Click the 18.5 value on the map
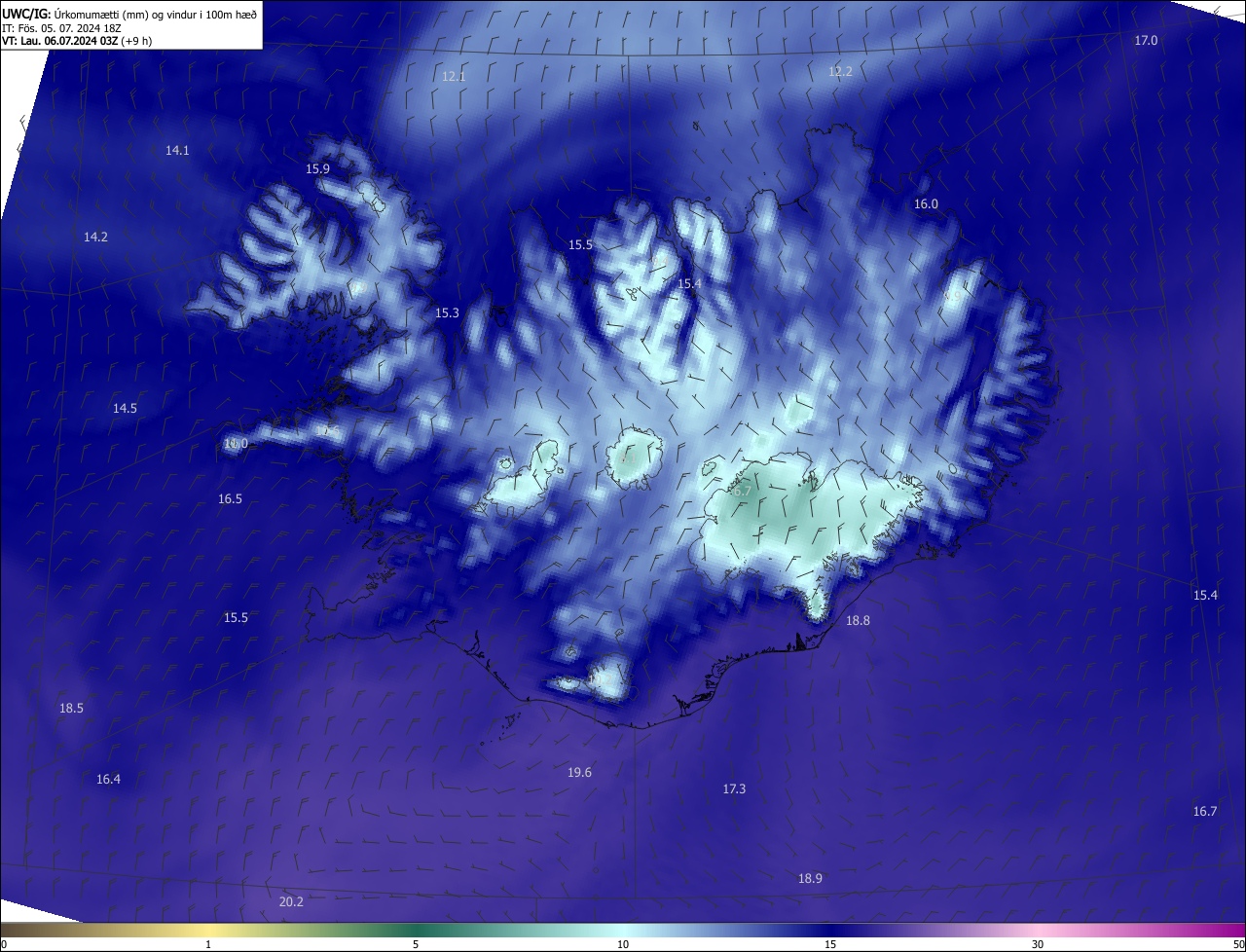 click(71, 708)
